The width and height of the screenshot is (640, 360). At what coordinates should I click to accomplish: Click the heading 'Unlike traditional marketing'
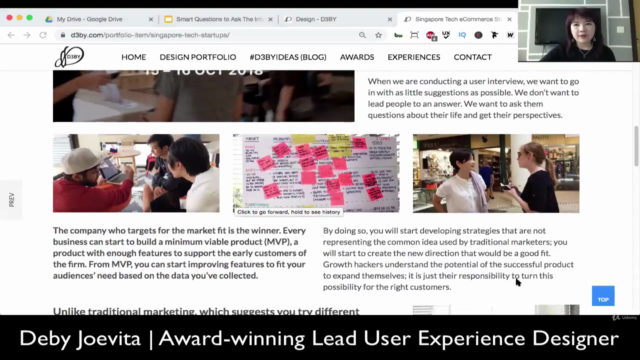point(206,311)
